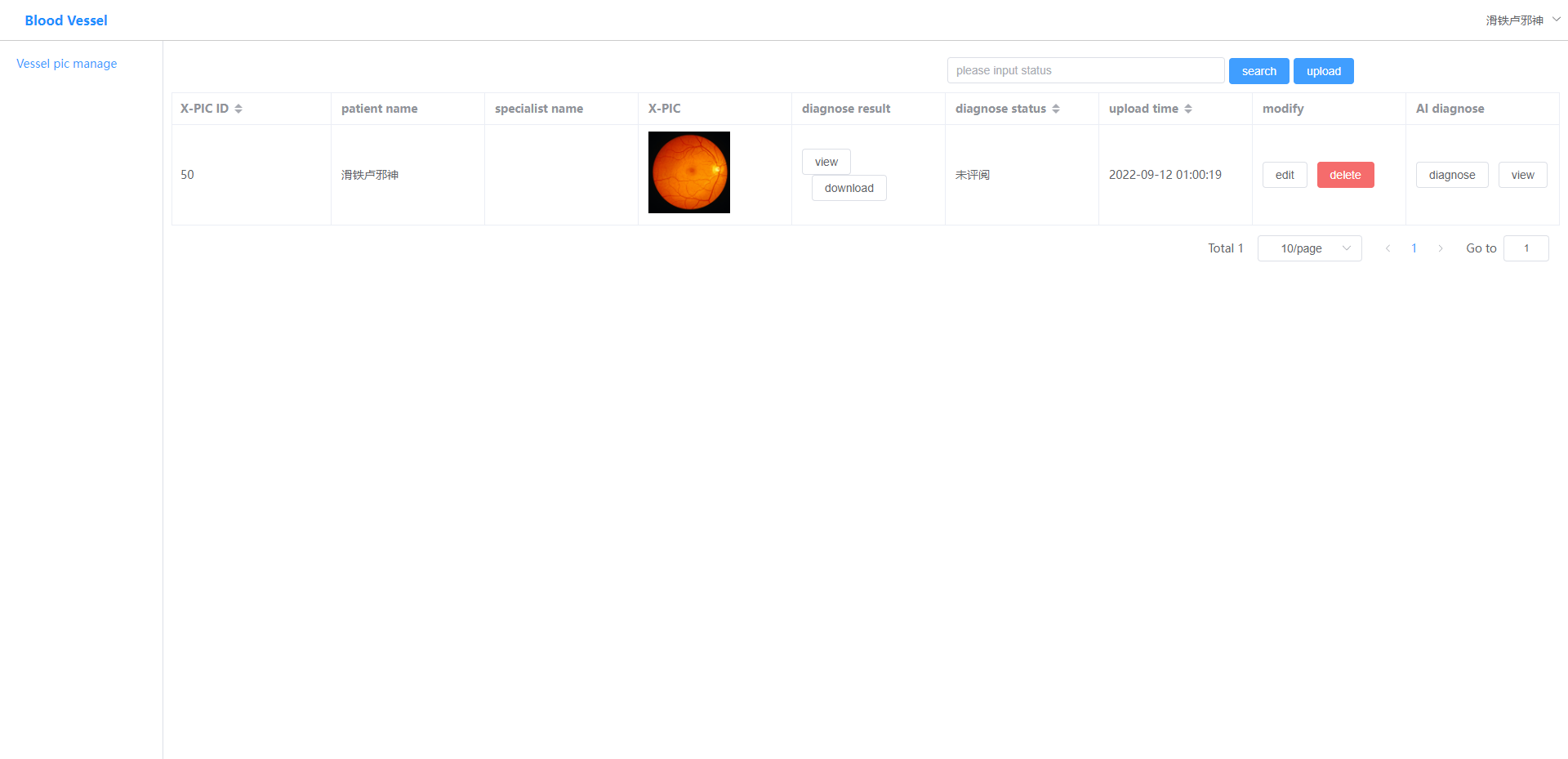Click the search button
Screen dimensions: 1568x759
coord(1258,71)
